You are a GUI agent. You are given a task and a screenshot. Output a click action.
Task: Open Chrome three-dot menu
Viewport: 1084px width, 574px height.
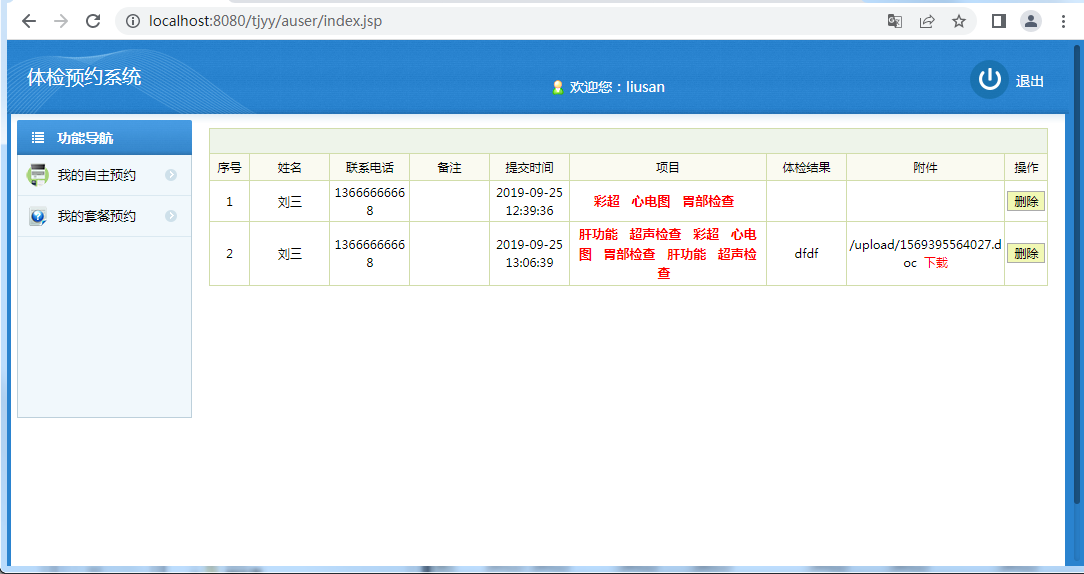(1063, 21)
